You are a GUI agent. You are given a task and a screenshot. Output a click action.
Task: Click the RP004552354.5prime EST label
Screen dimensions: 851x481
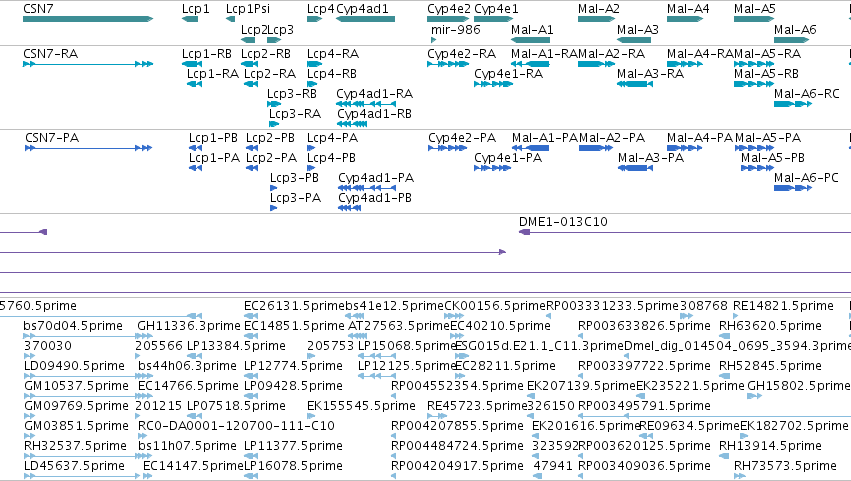pyautogui.click(x=458, y=387)
